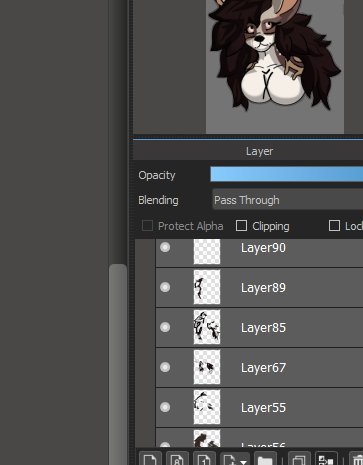363x465 pixels.
Task: Merge layer down with icon
Action: click(x=326, y=458)
